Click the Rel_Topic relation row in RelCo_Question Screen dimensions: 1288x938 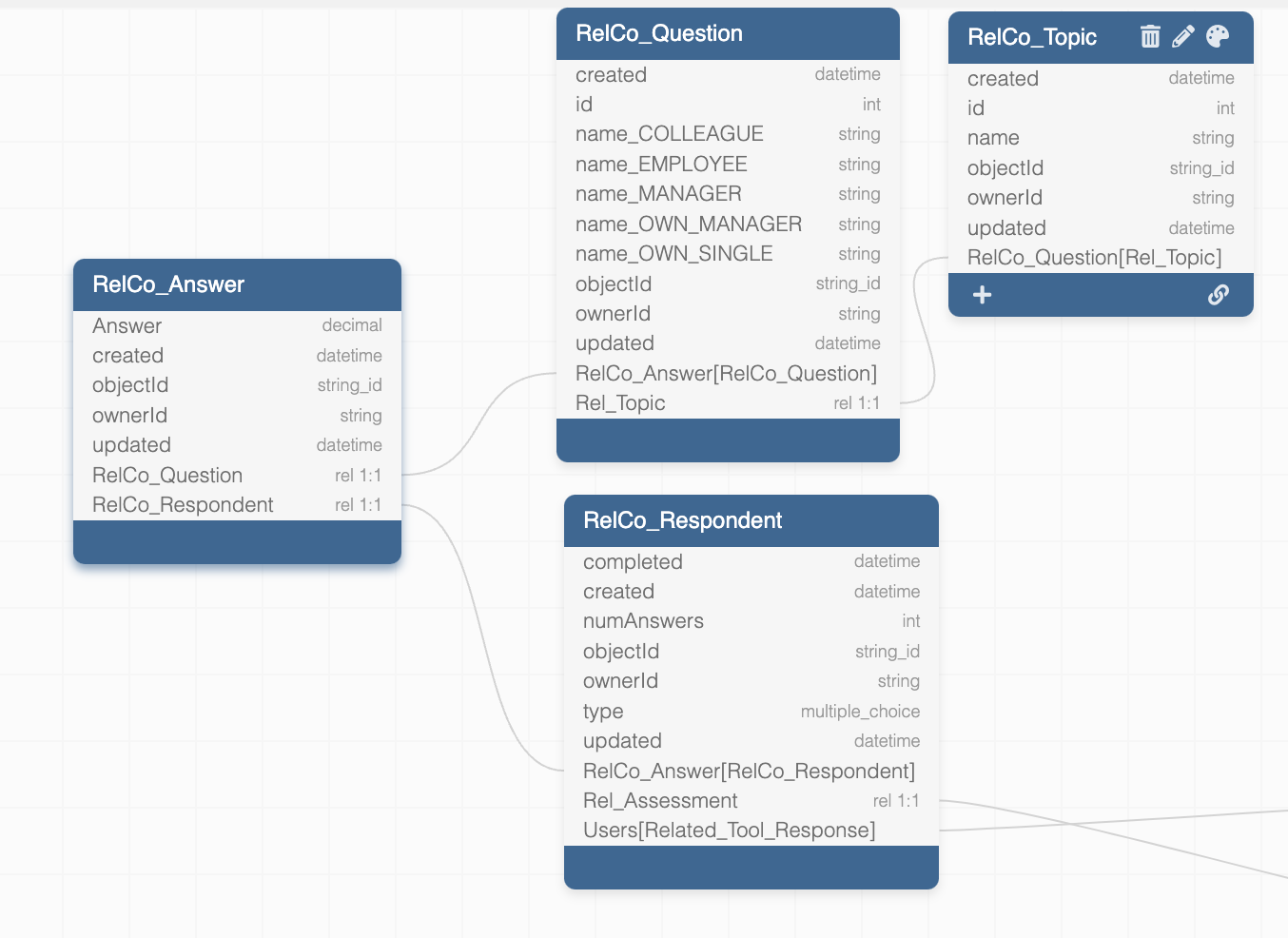(728, 403)
